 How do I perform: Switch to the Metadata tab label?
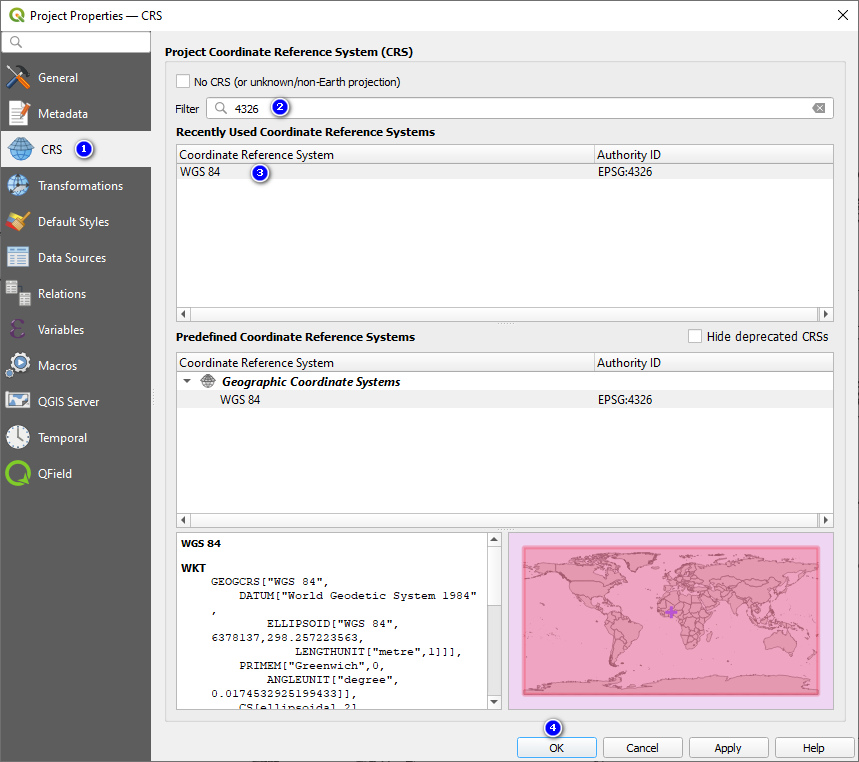(x=63, y=114)
